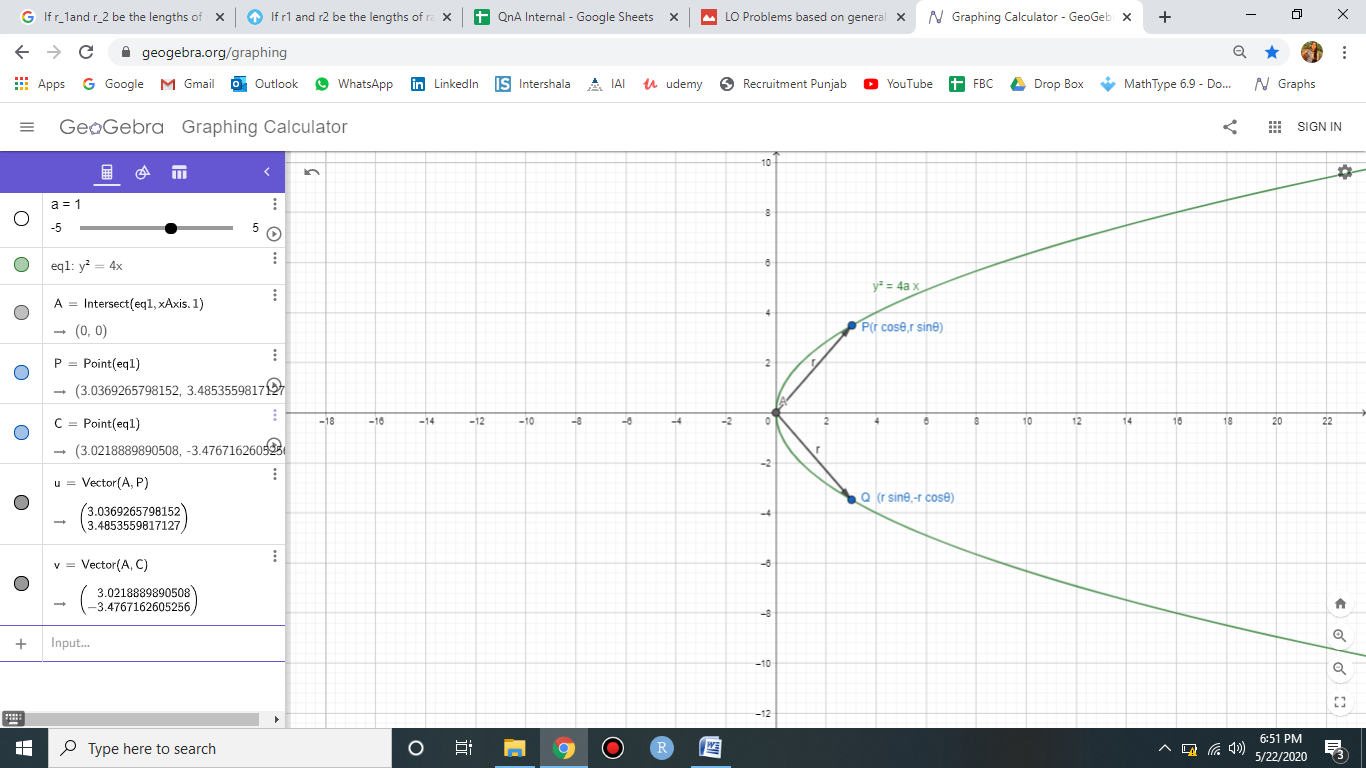Switch to the Algebra calculator view icon
The image size is (1366, 768).
106,173
